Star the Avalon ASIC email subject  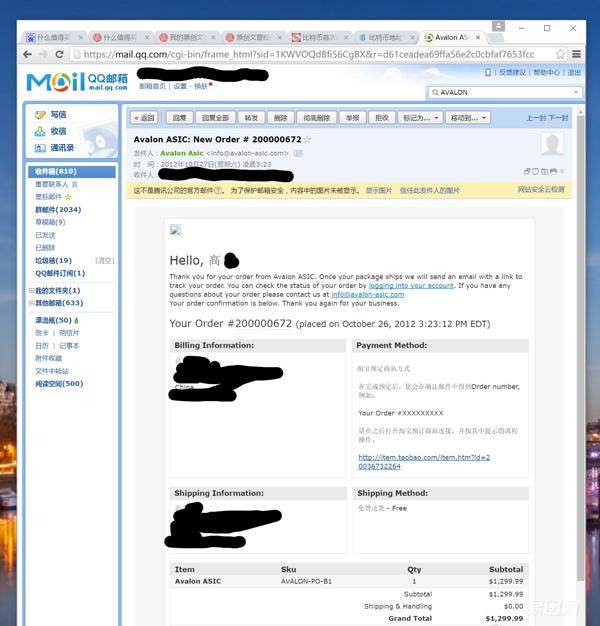pyautogui.click(x=307, y=140)
